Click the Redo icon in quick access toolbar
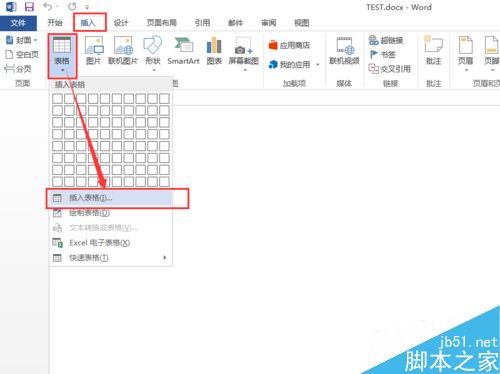The width and height of the screenshot is (500, 374). click(x=72, y=6)
